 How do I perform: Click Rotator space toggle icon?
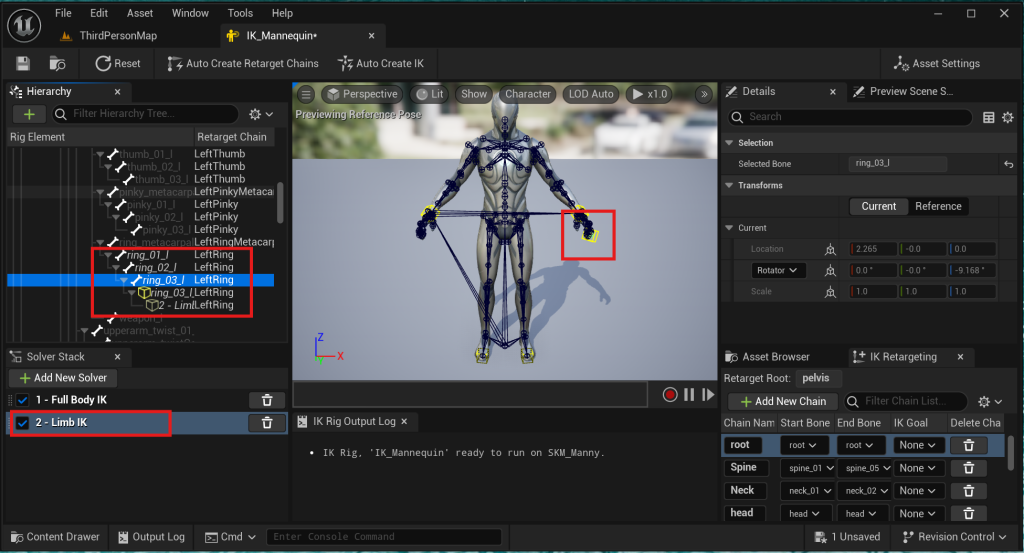pyautogui.click(x=830, y=270)
